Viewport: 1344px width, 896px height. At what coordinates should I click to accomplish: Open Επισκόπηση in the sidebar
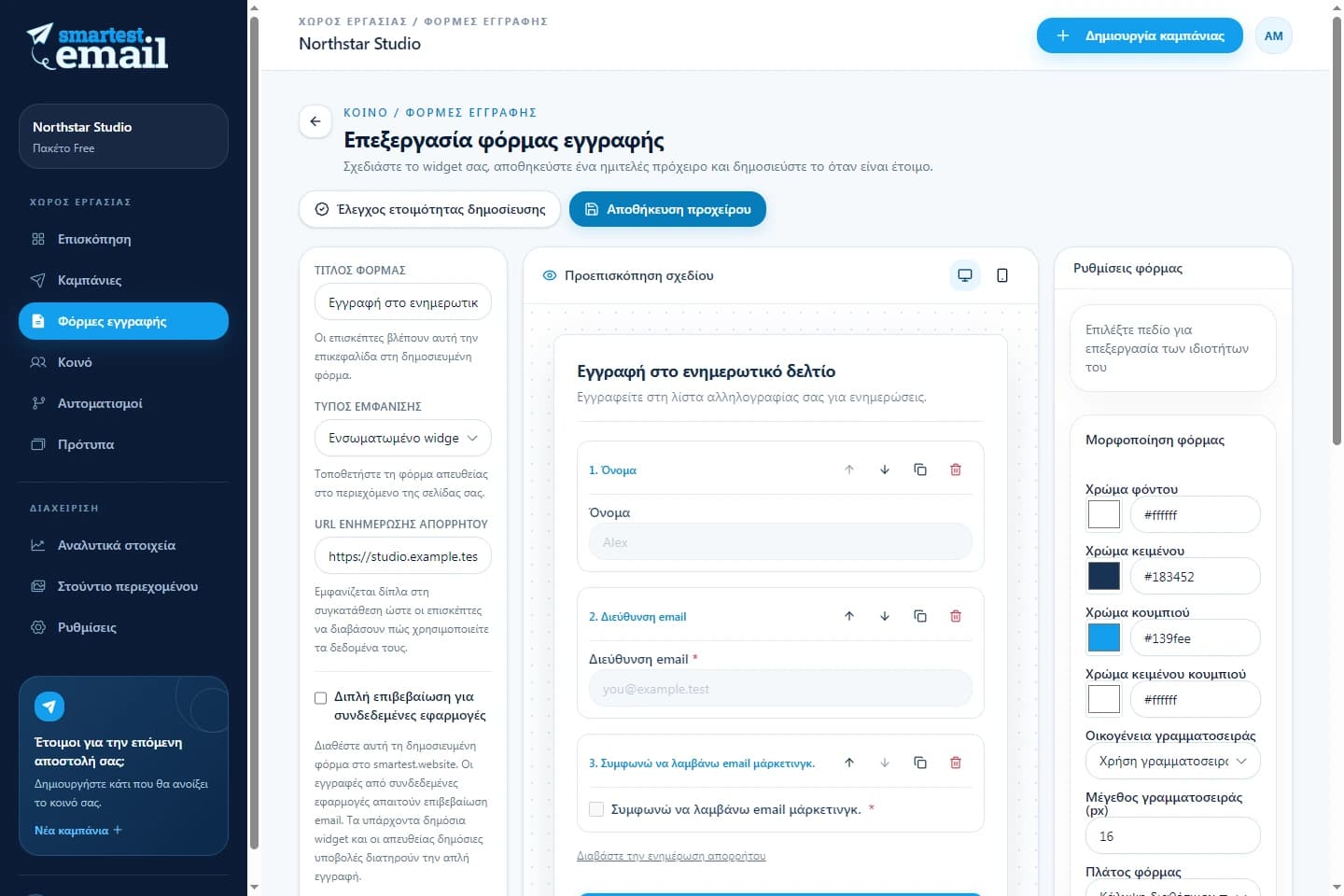pos(123,239)
